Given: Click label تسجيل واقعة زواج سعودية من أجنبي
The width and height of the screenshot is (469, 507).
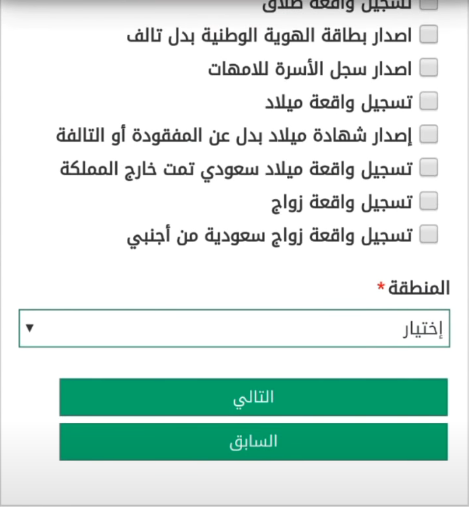Looking at the screenshot, I should tap(270, 236).
